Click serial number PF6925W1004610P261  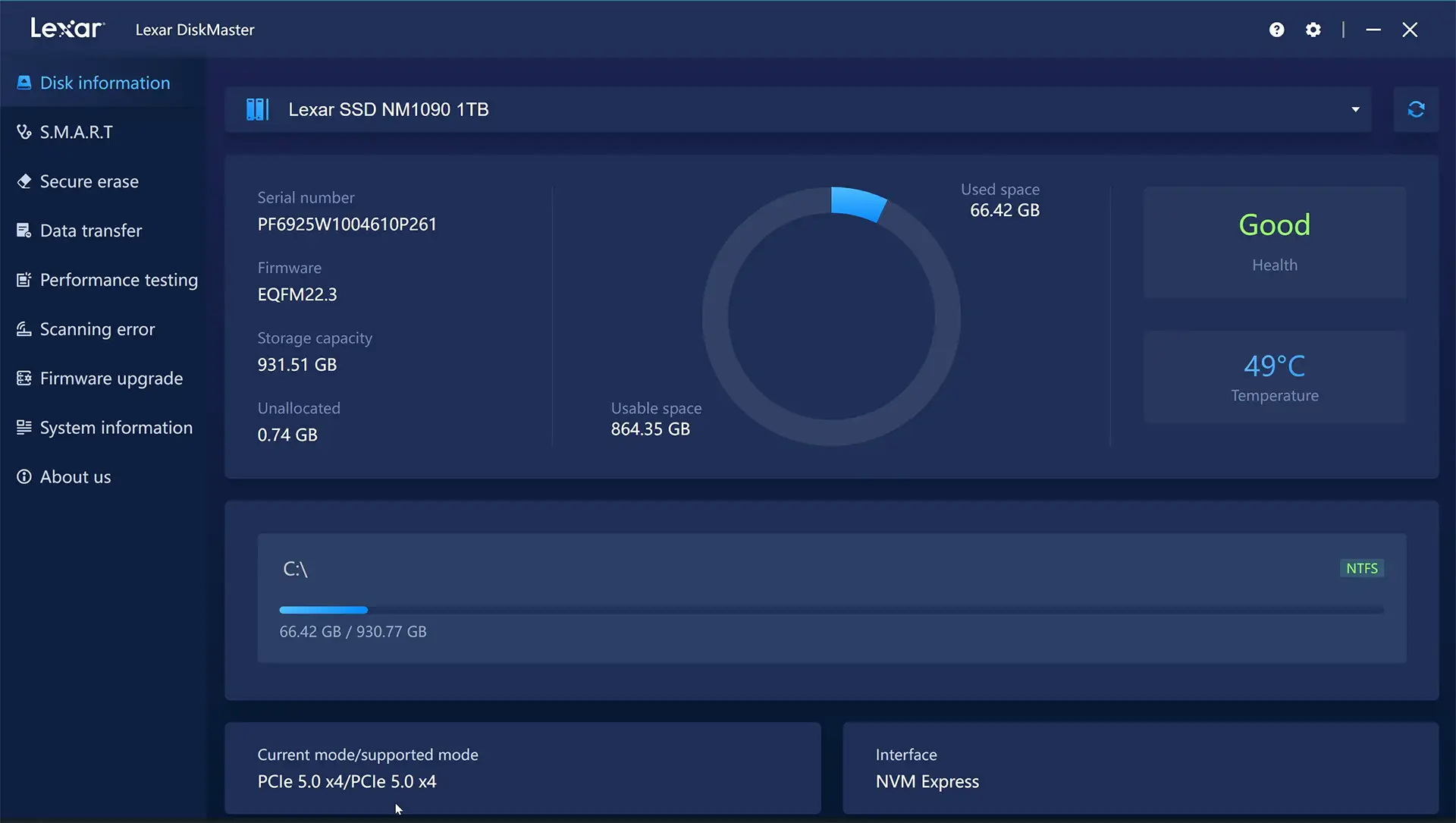[347, 225]
